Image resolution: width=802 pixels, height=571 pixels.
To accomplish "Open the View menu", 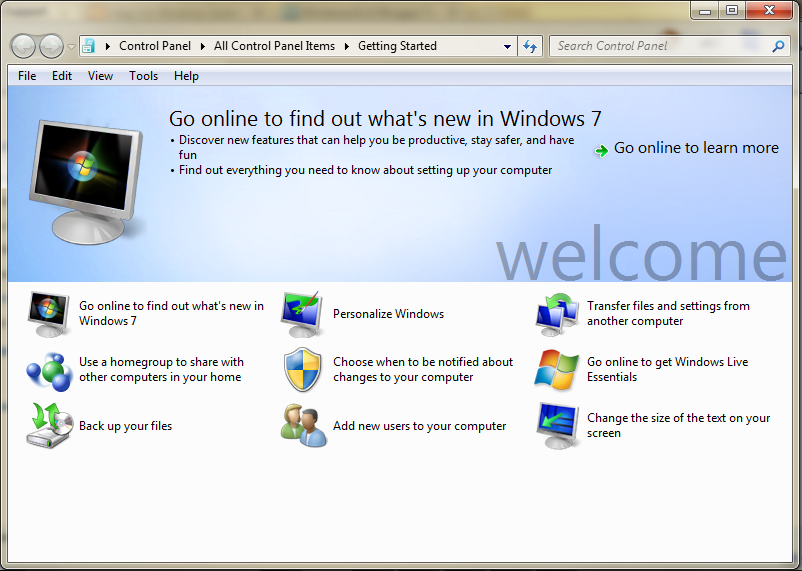I will point(100,76).
